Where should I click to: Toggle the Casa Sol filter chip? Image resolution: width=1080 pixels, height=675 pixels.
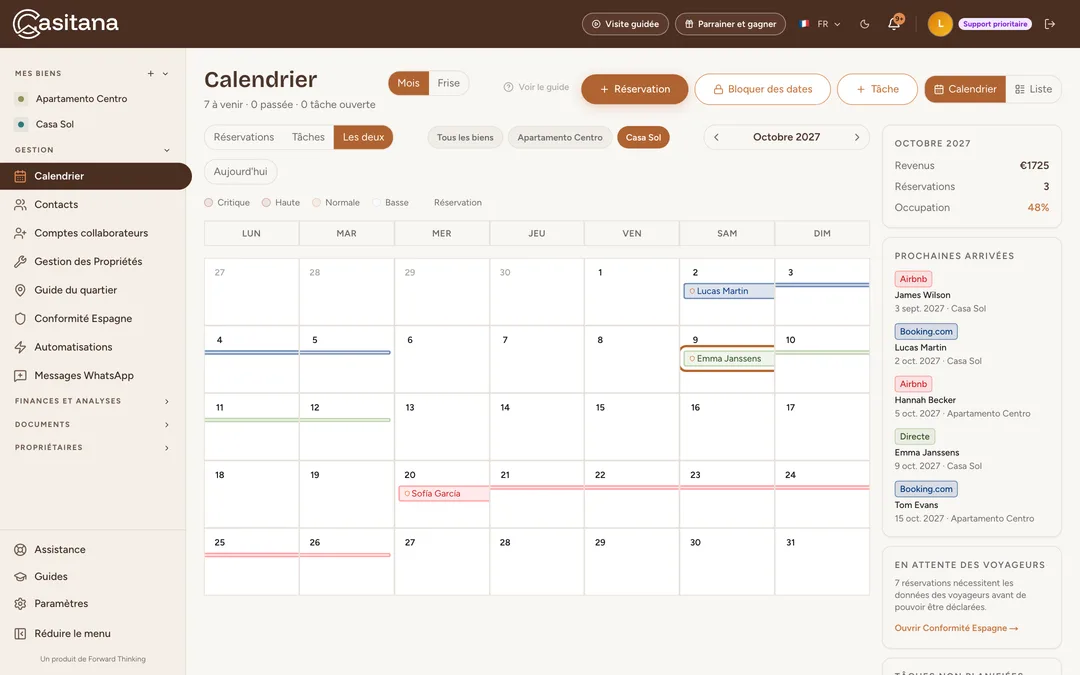(643, 137)
